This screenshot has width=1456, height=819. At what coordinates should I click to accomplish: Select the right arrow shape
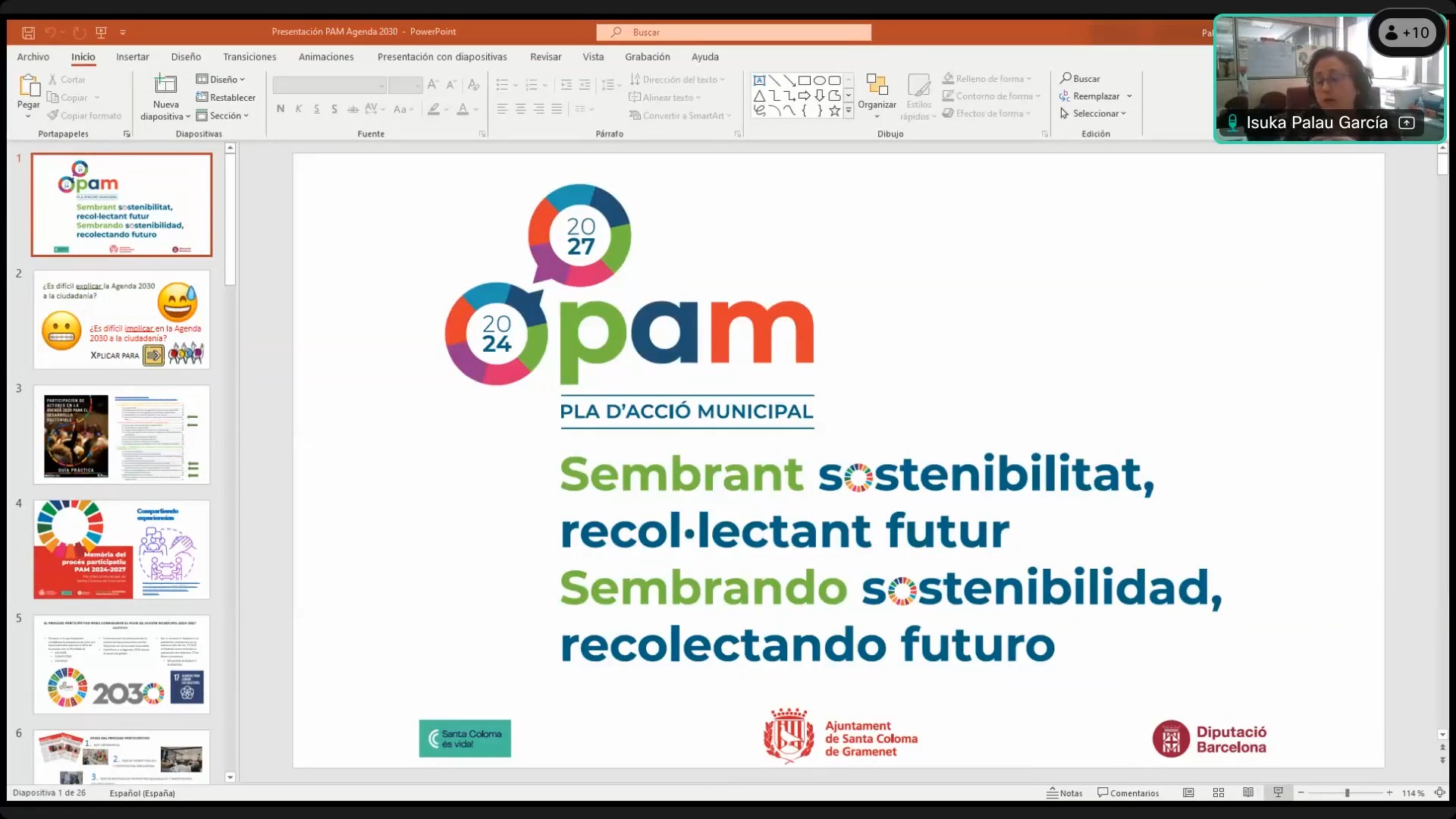[805, 96]
